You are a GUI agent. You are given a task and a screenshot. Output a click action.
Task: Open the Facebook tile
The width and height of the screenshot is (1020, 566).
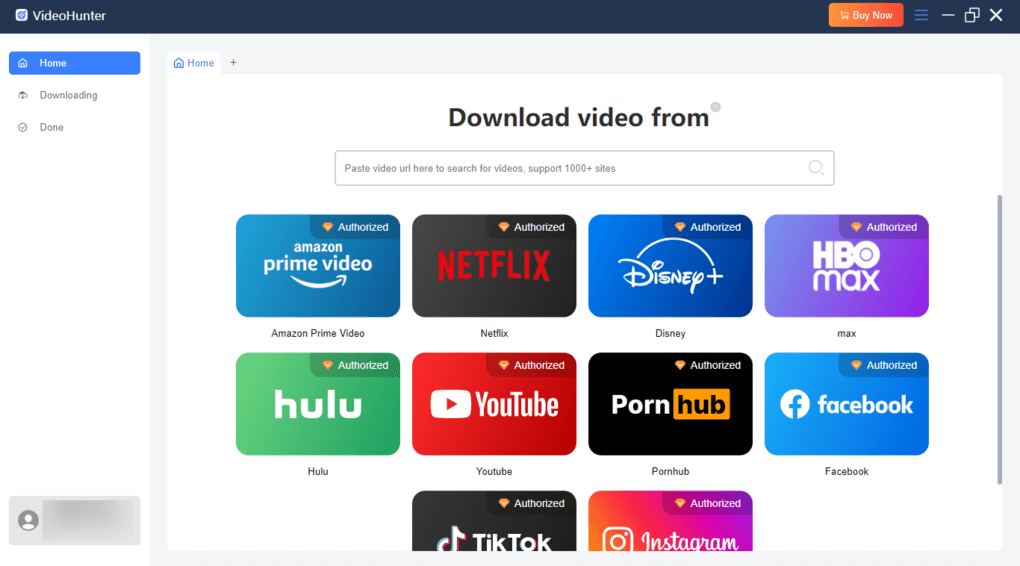pyautogui.click(x=846, y=403)
